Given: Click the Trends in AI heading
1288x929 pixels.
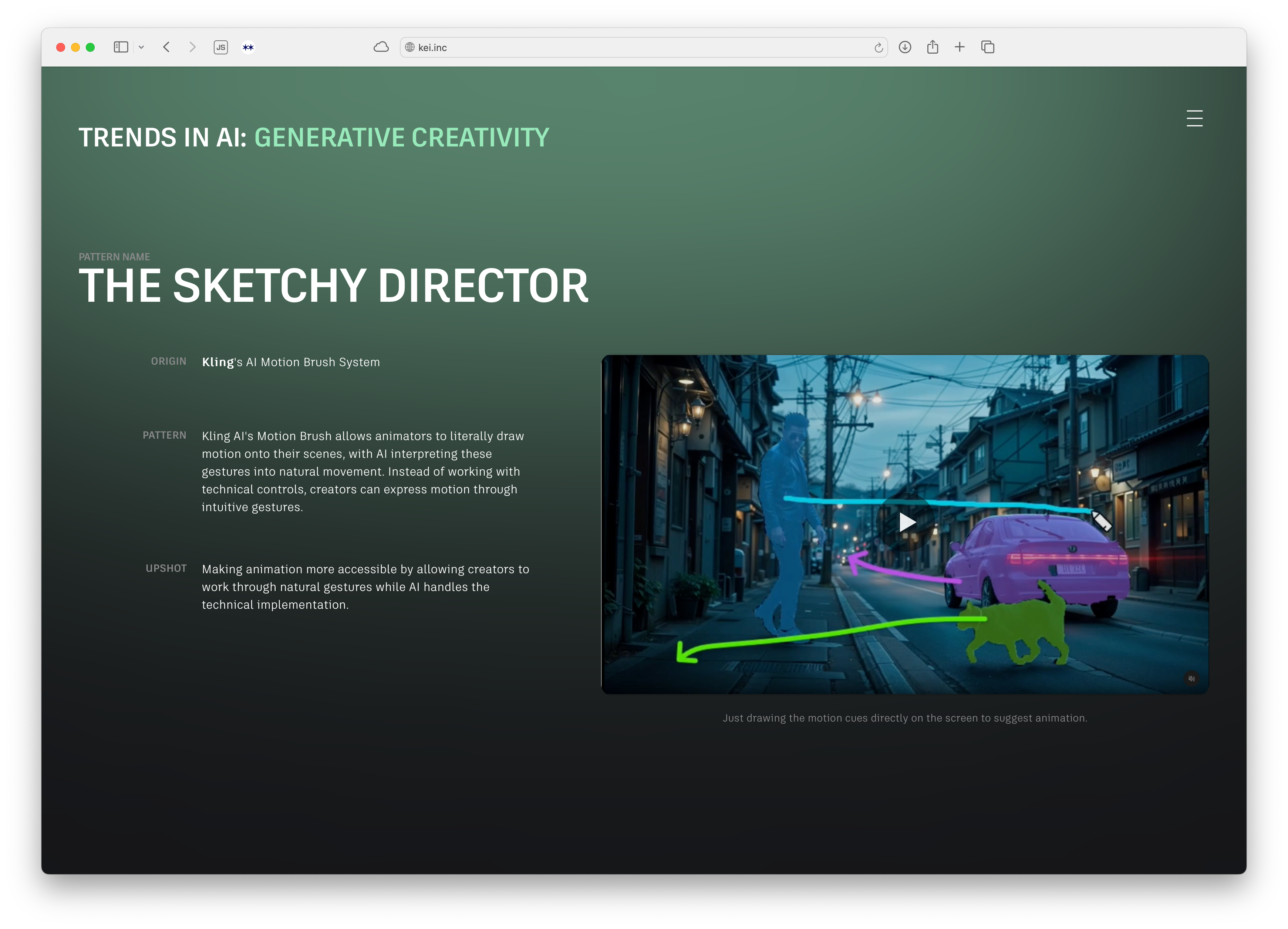Looking at the screenshot, I should [x=313, y=138].
